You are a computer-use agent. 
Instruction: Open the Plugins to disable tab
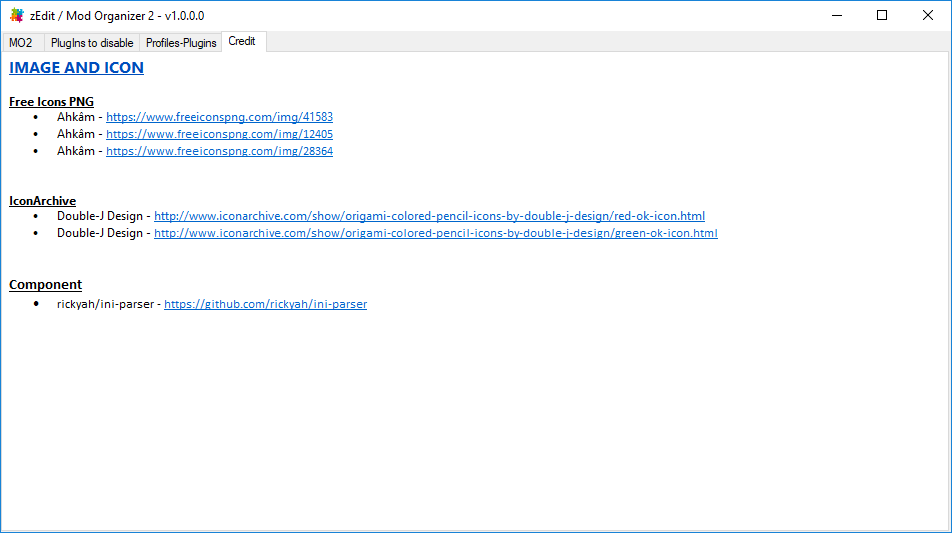tap(92, 42)
